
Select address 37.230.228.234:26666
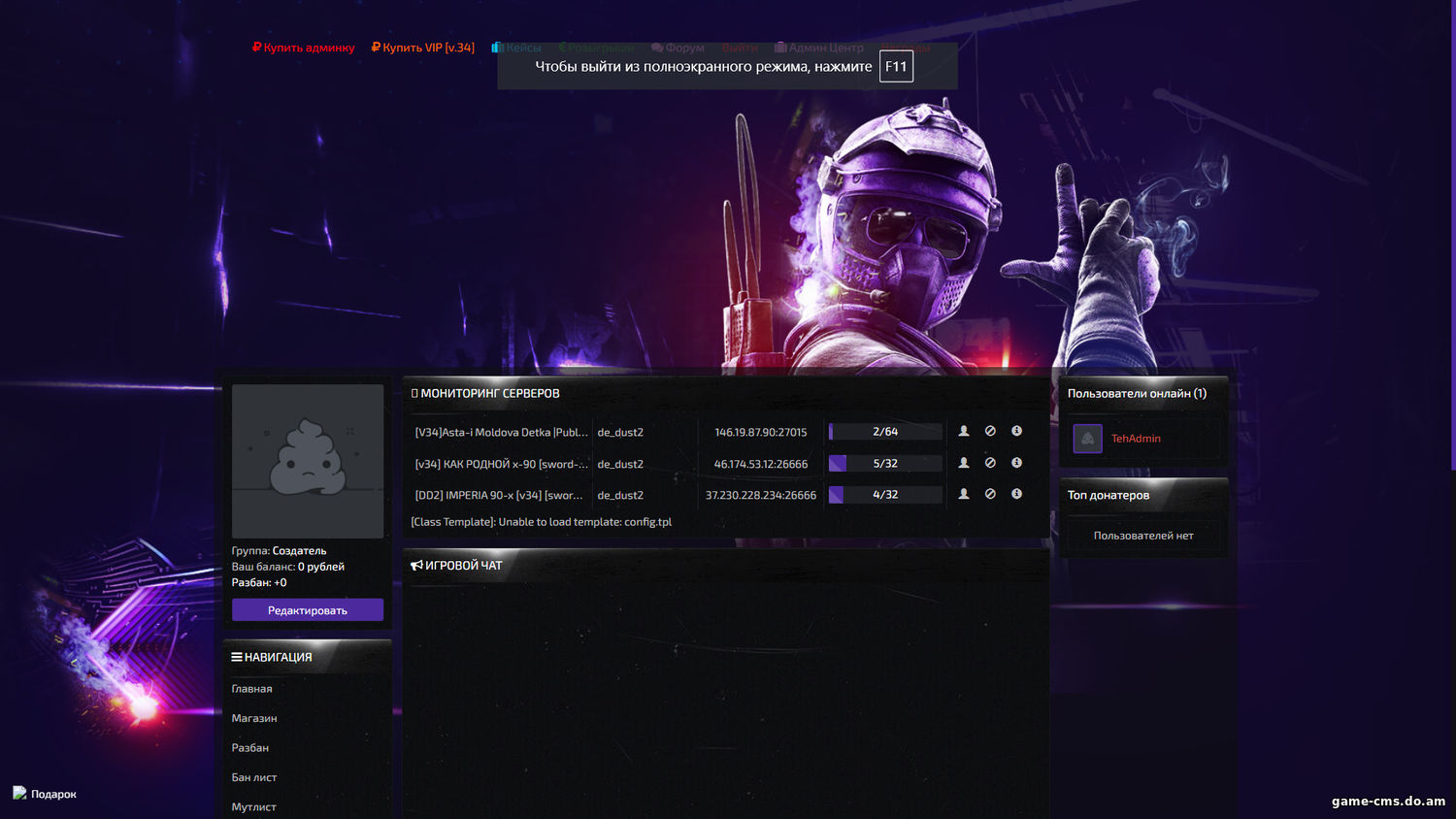(x=761, y=495)
